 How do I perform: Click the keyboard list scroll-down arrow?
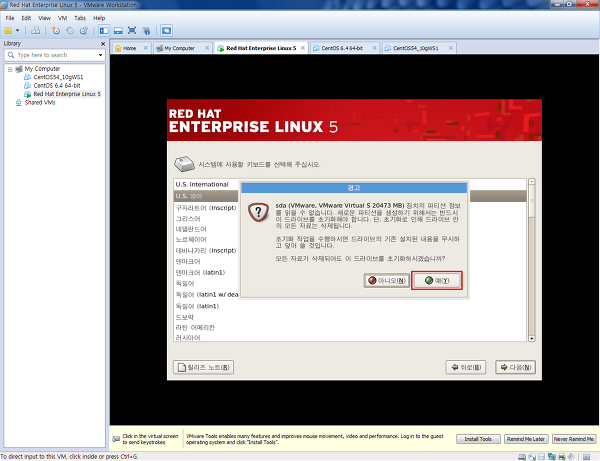pyautogui.click(x=532, y=339)
